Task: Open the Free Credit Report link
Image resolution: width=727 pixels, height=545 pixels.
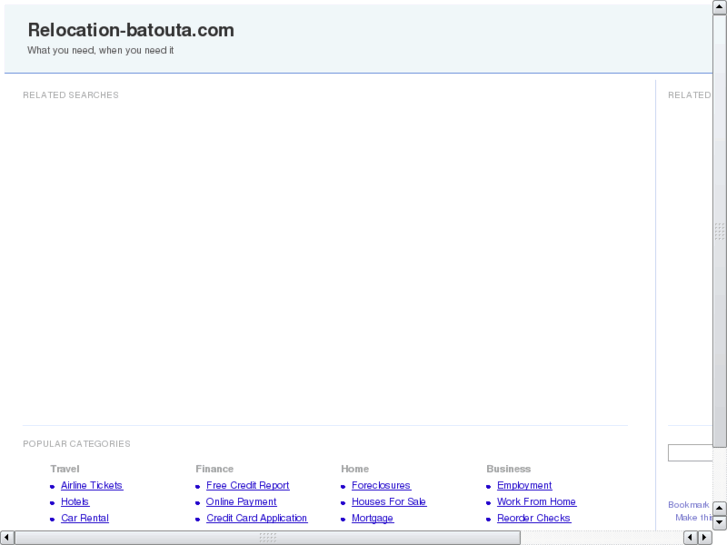Action: click(248, 485)
